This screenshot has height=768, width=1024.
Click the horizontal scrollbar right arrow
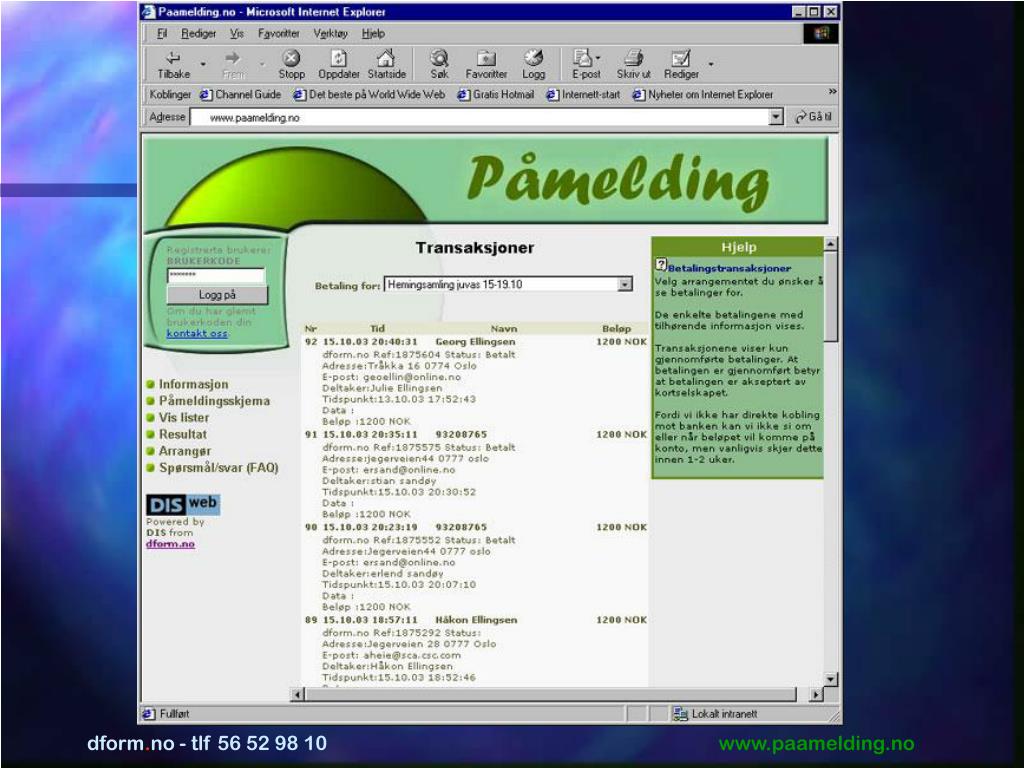coord(816,694)
